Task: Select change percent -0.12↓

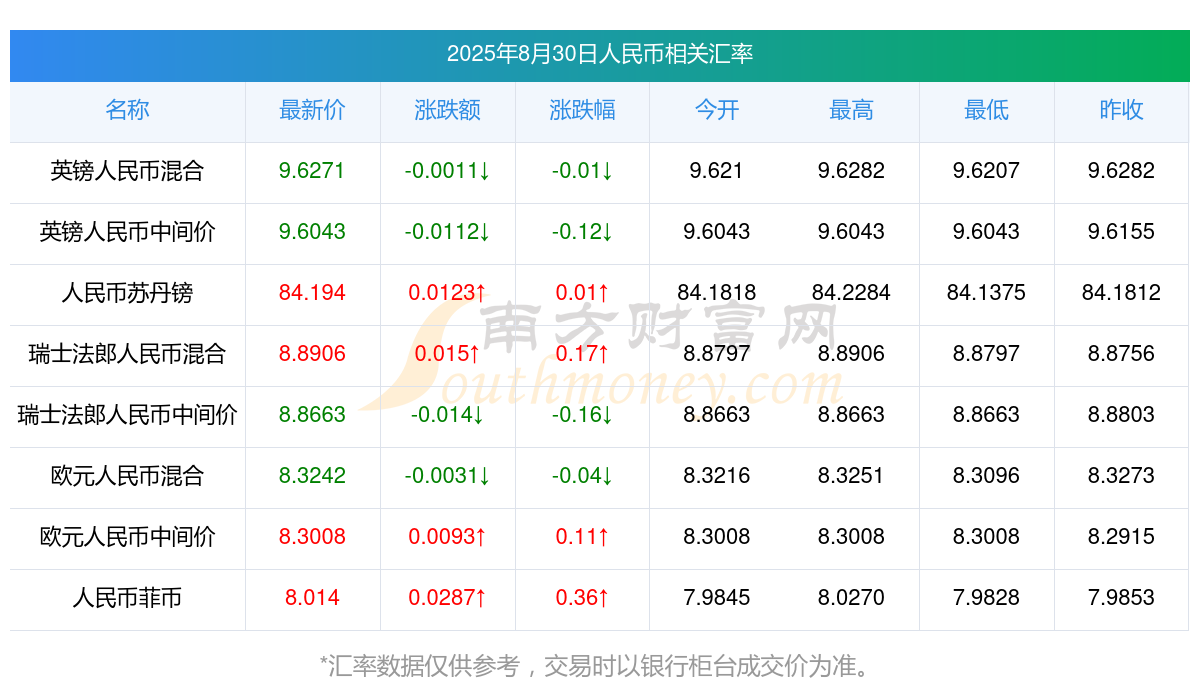Action: click(582, 232)
